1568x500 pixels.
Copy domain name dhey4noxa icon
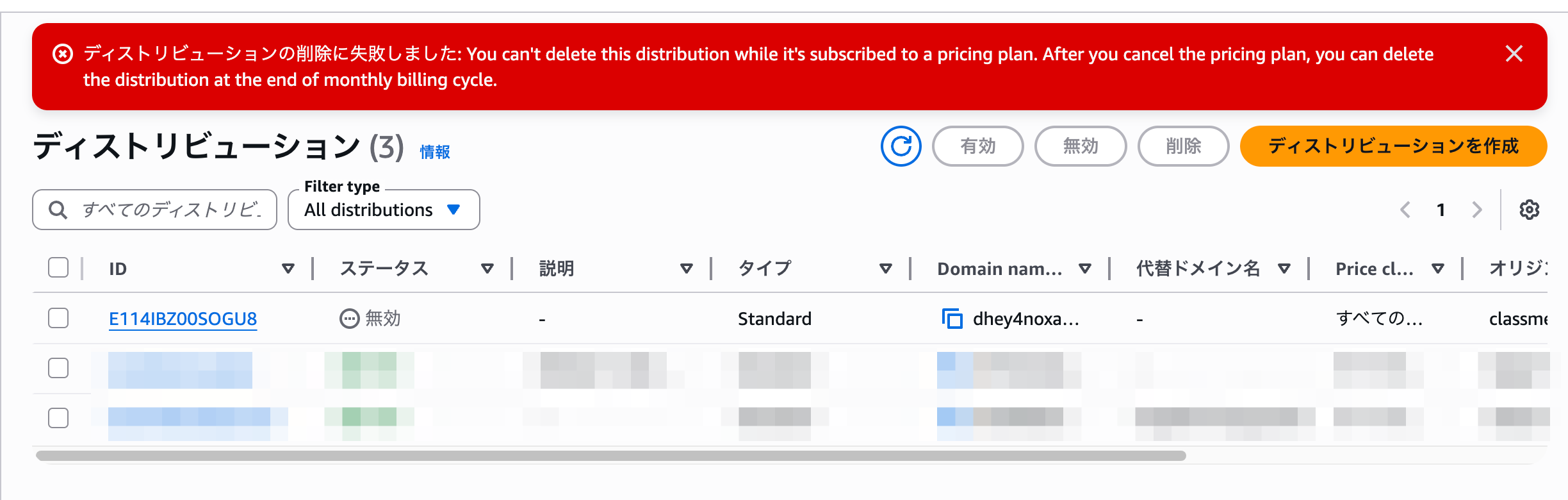952,319
